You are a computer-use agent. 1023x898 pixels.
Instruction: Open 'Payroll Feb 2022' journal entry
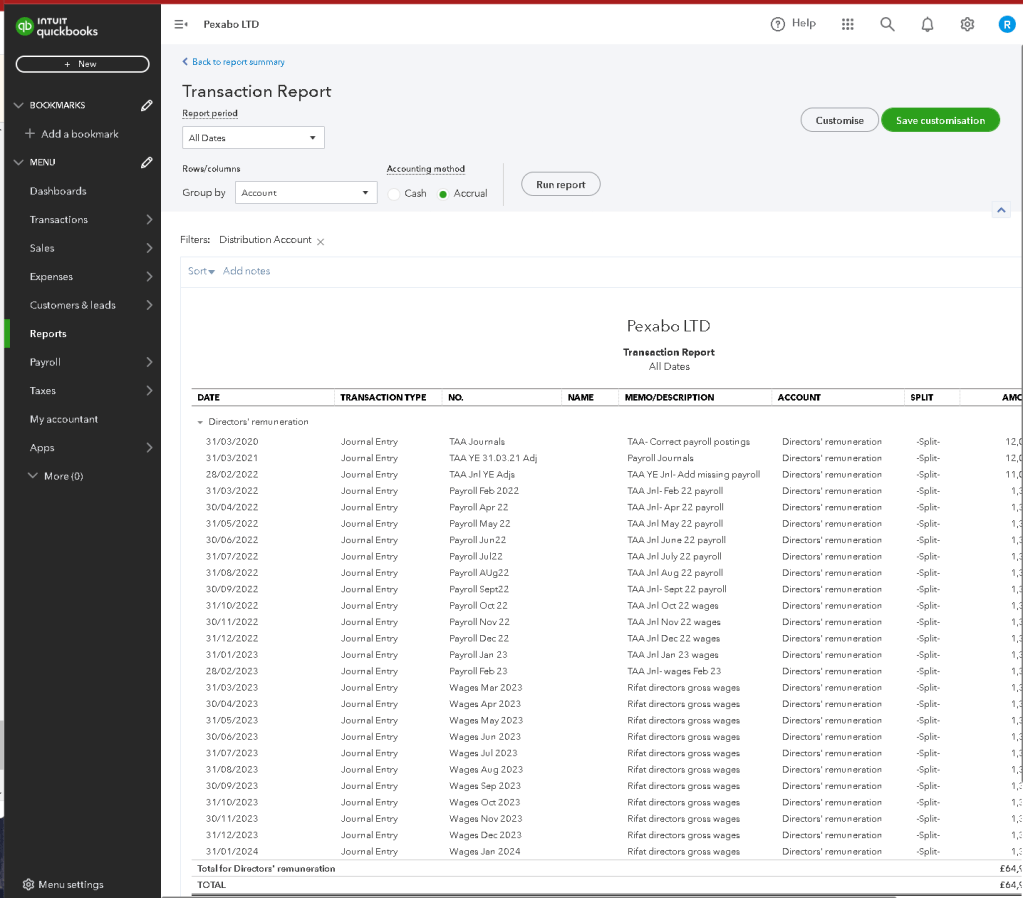coord(484,491)
